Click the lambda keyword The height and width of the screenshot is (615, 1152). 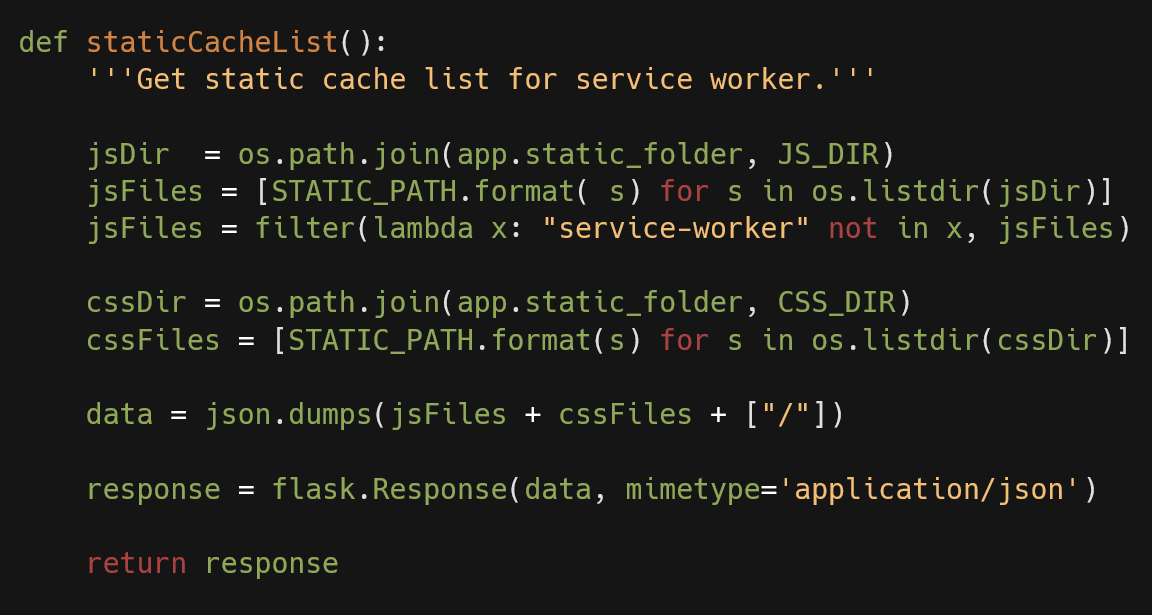click(423, 227)
